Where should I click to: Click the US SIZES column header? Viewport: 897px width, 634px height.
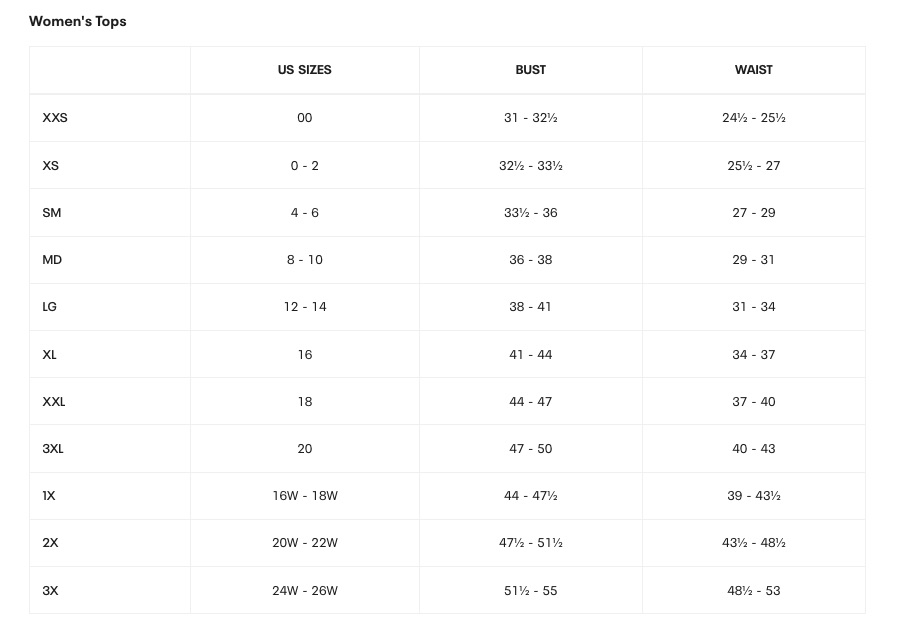pyautogui.click(x=305, y=70)
